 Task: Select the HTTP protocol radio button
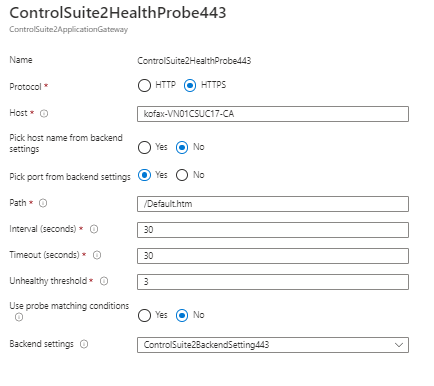[144, 85]
